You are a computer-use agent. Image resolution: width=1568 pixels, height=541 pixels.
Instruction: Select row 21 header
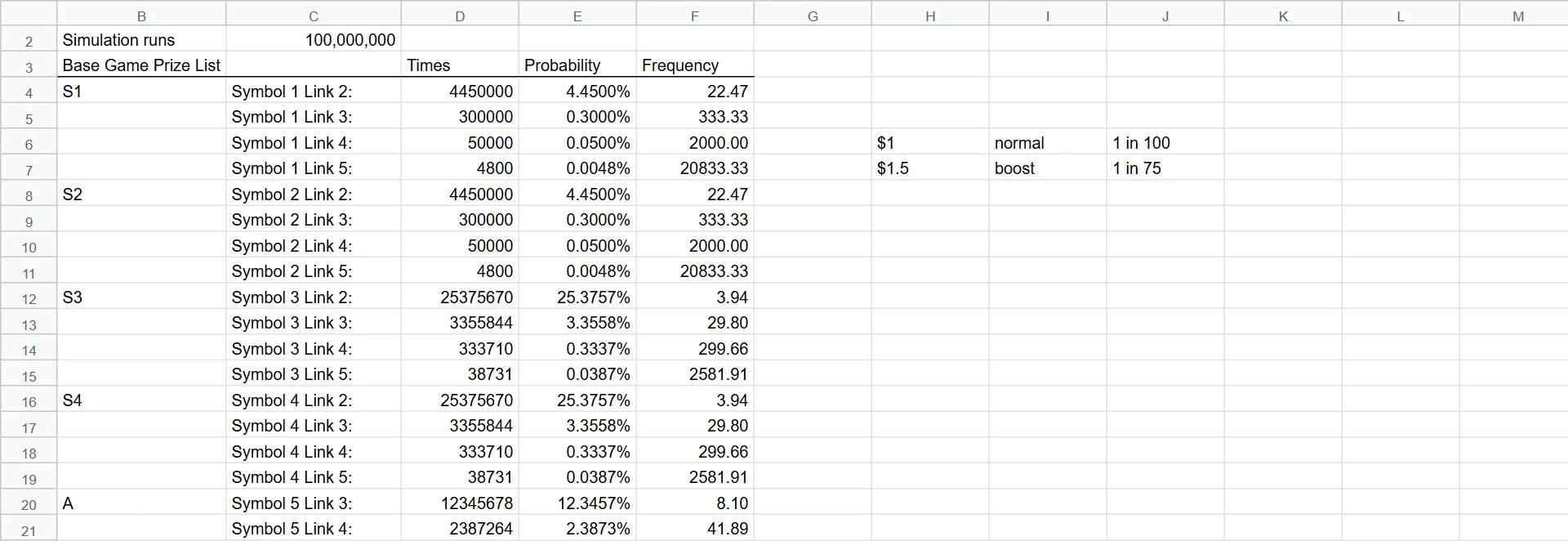29,529
